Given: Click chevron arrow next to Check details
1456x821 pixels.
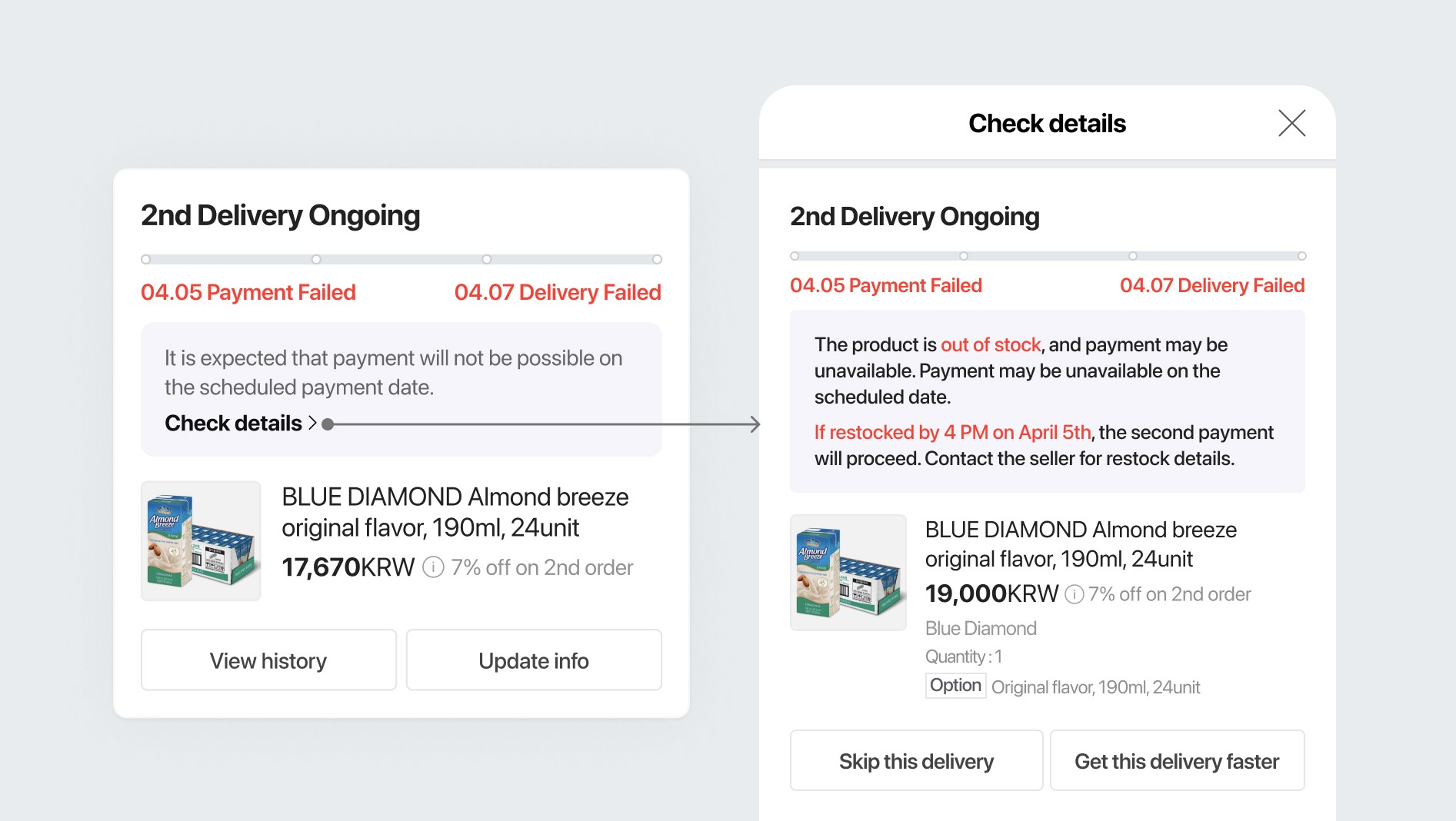Looking at the screenshot, I should tap(312, 423).
